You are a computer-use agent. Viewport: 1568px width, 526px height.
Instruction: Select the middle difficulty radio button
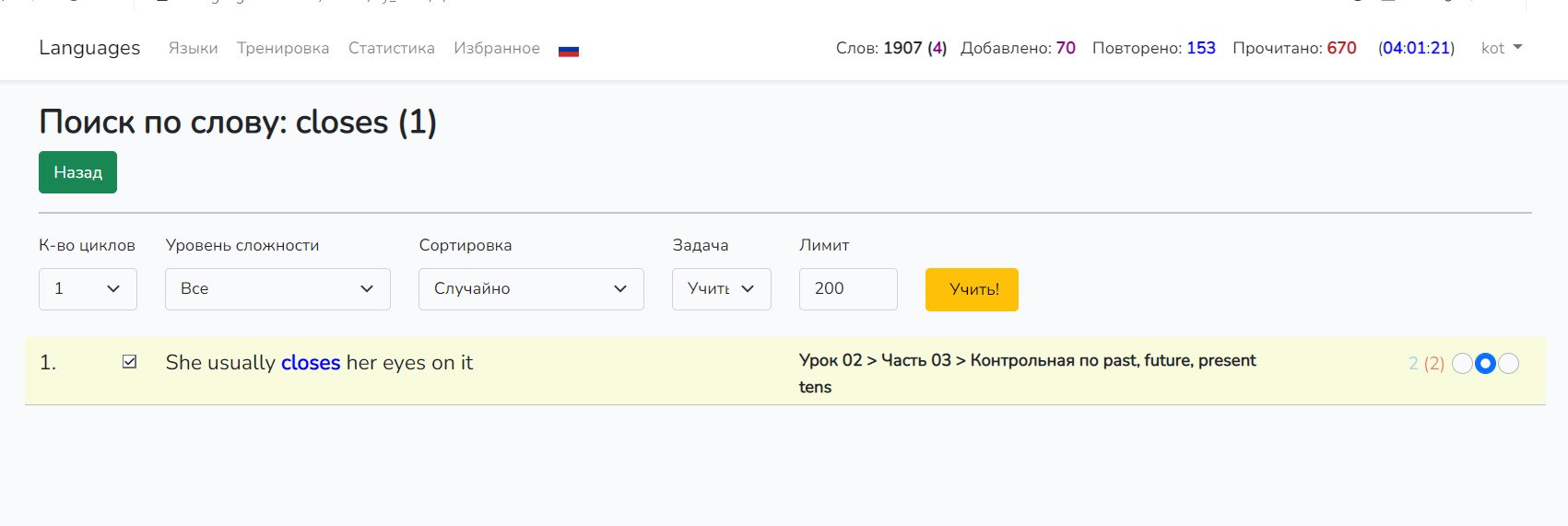(x=1485, y=364)
